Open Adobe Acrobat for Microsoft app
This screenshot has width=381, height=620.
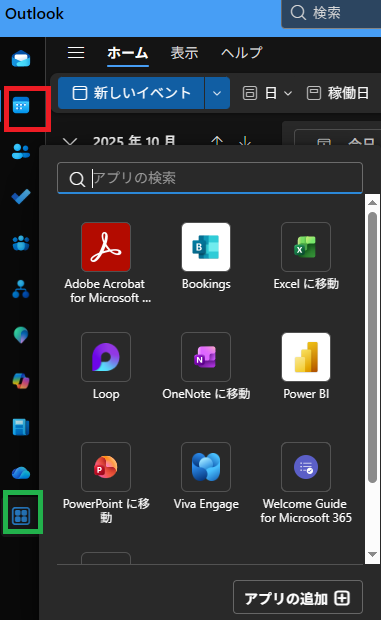(106, 263)
